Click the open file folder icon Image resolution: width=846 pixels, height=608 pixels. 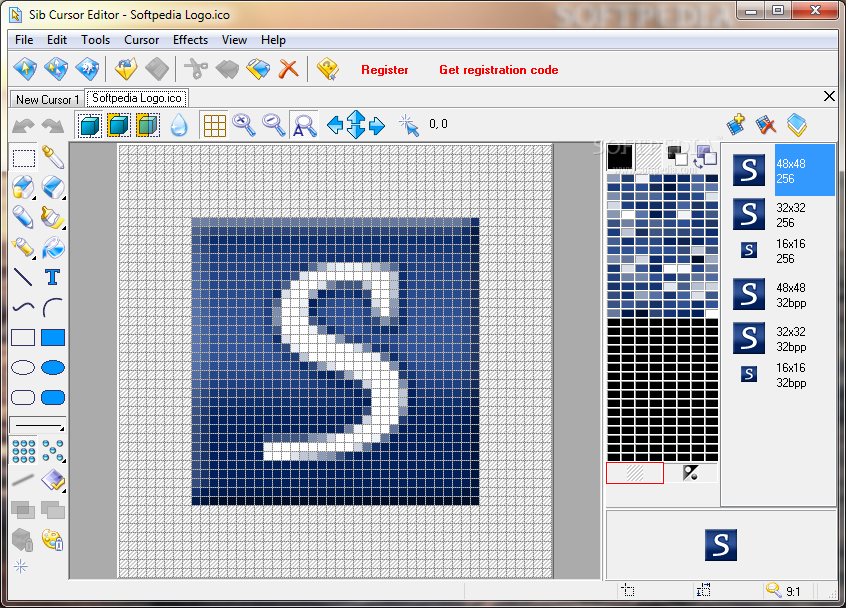[x=126, y=69]
